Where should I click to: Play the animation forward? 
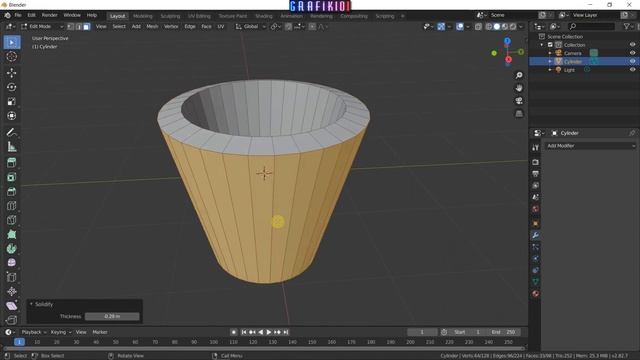[269, 332]
